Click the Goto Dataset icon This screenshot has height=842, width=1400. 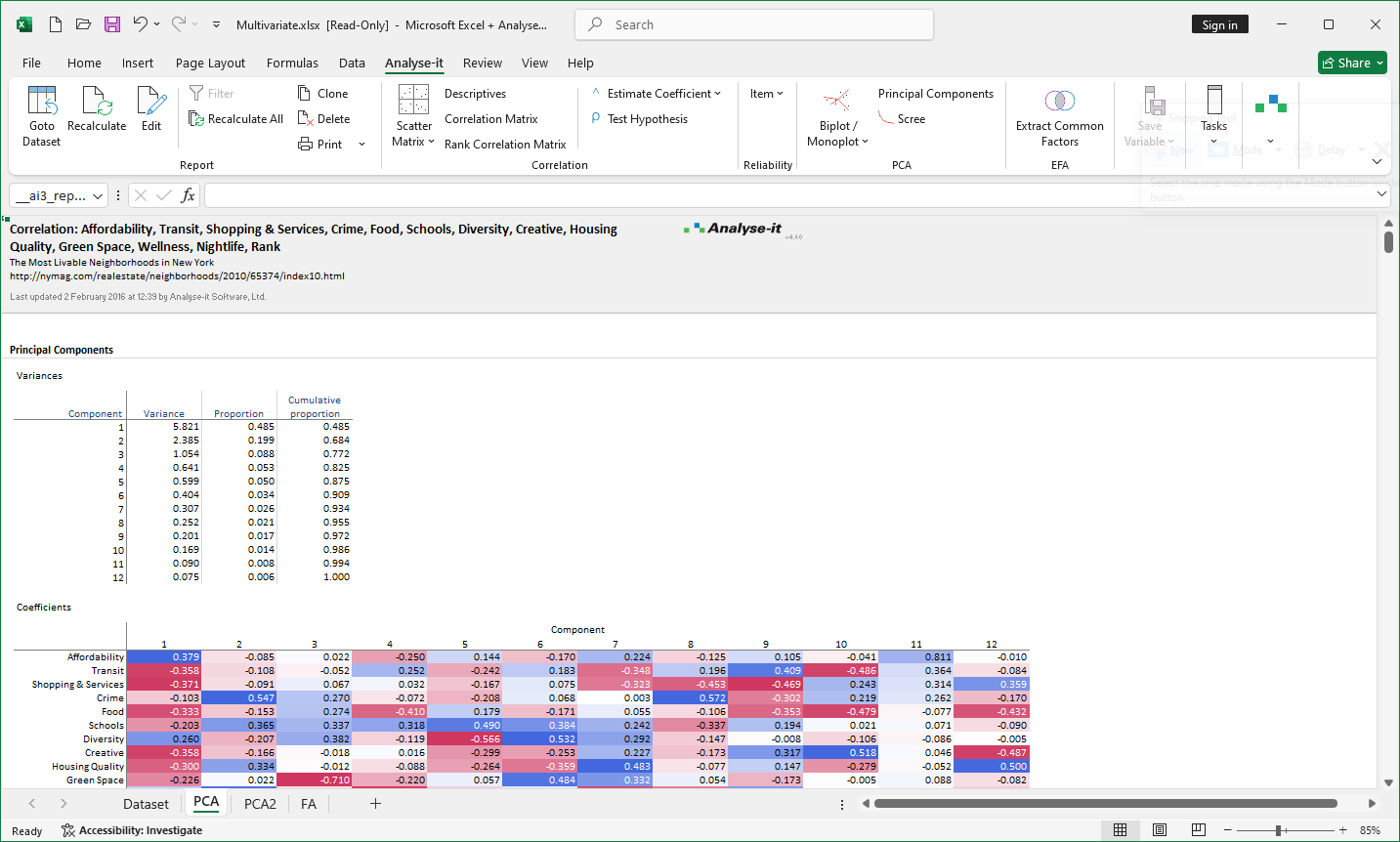point(42,116)
